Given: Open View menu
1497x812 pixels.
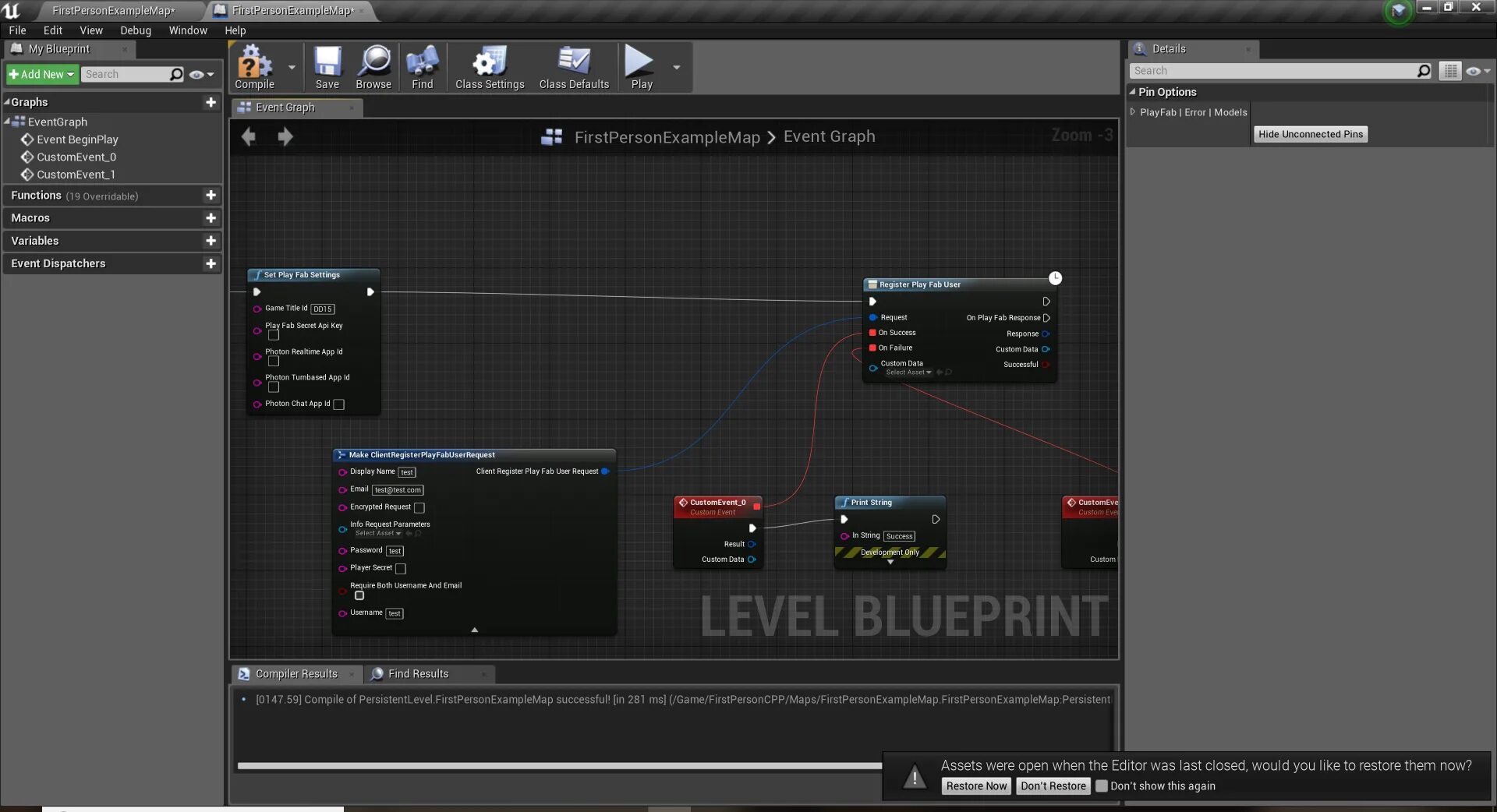Looking at the screenshot, I should pyautogui.click(x=91, y=30).
